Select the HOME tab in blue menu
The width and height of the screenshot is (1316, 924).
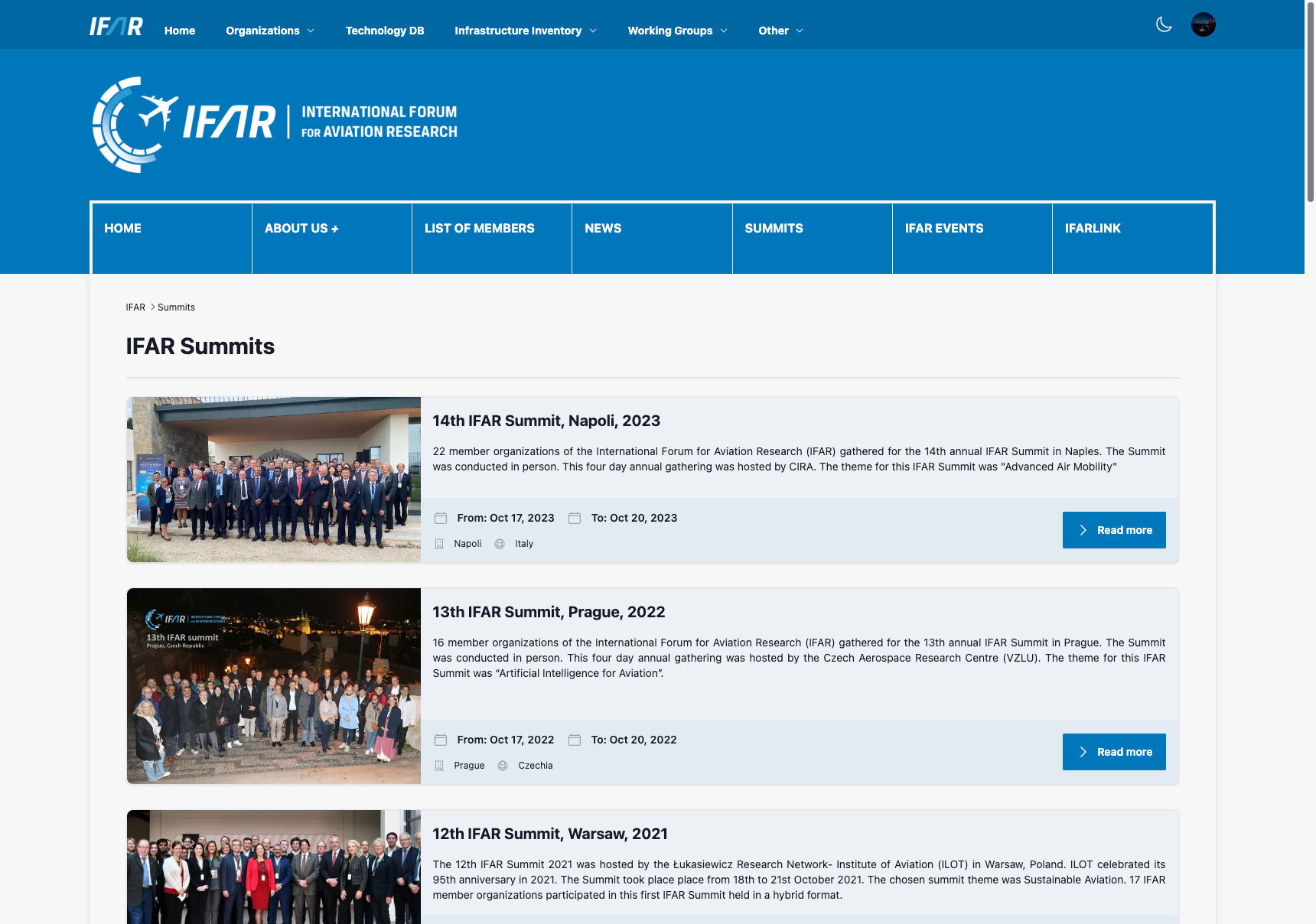(172, 238)
